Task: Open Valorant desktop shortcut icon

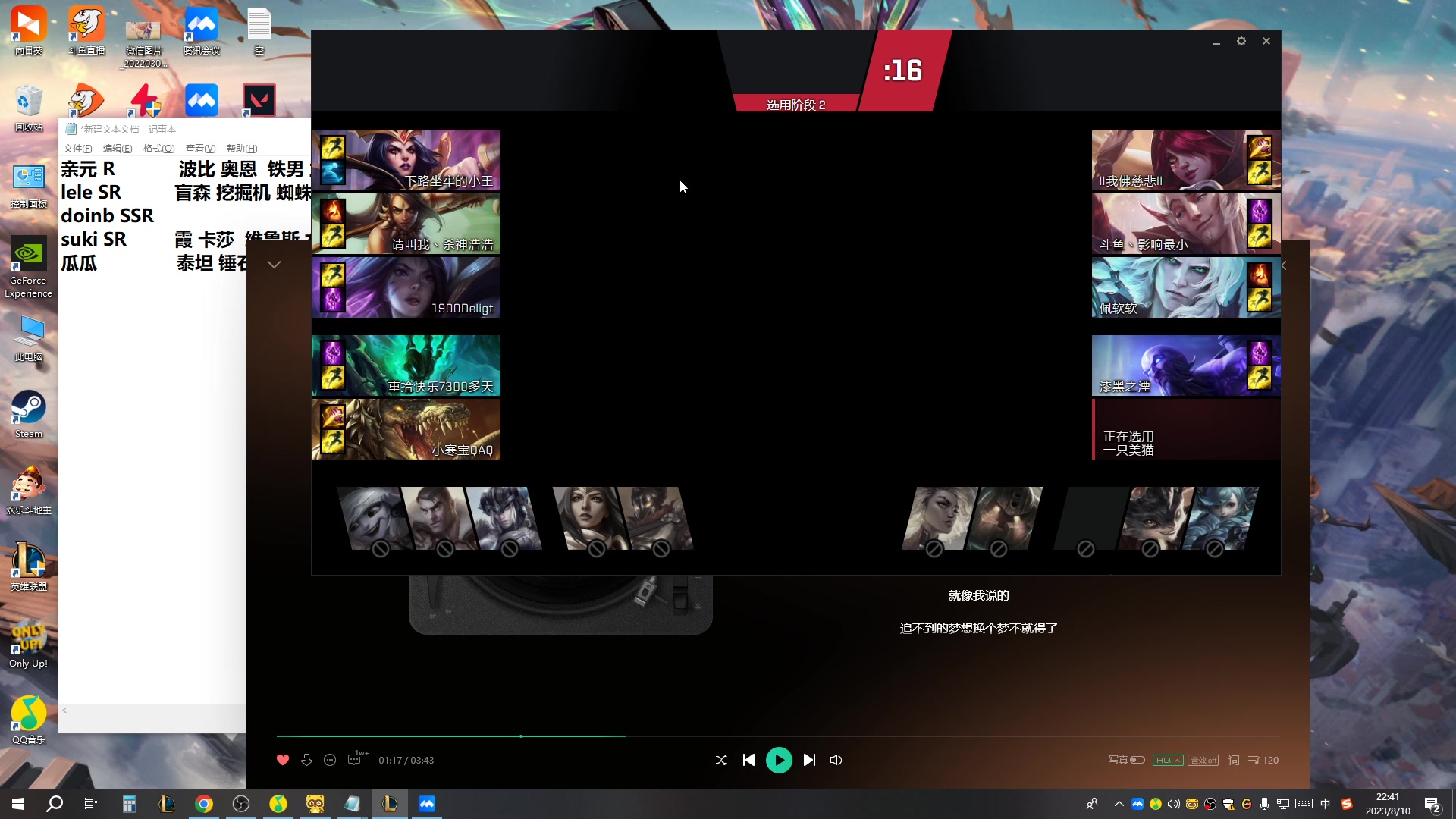Action: [x=259, y=100]
